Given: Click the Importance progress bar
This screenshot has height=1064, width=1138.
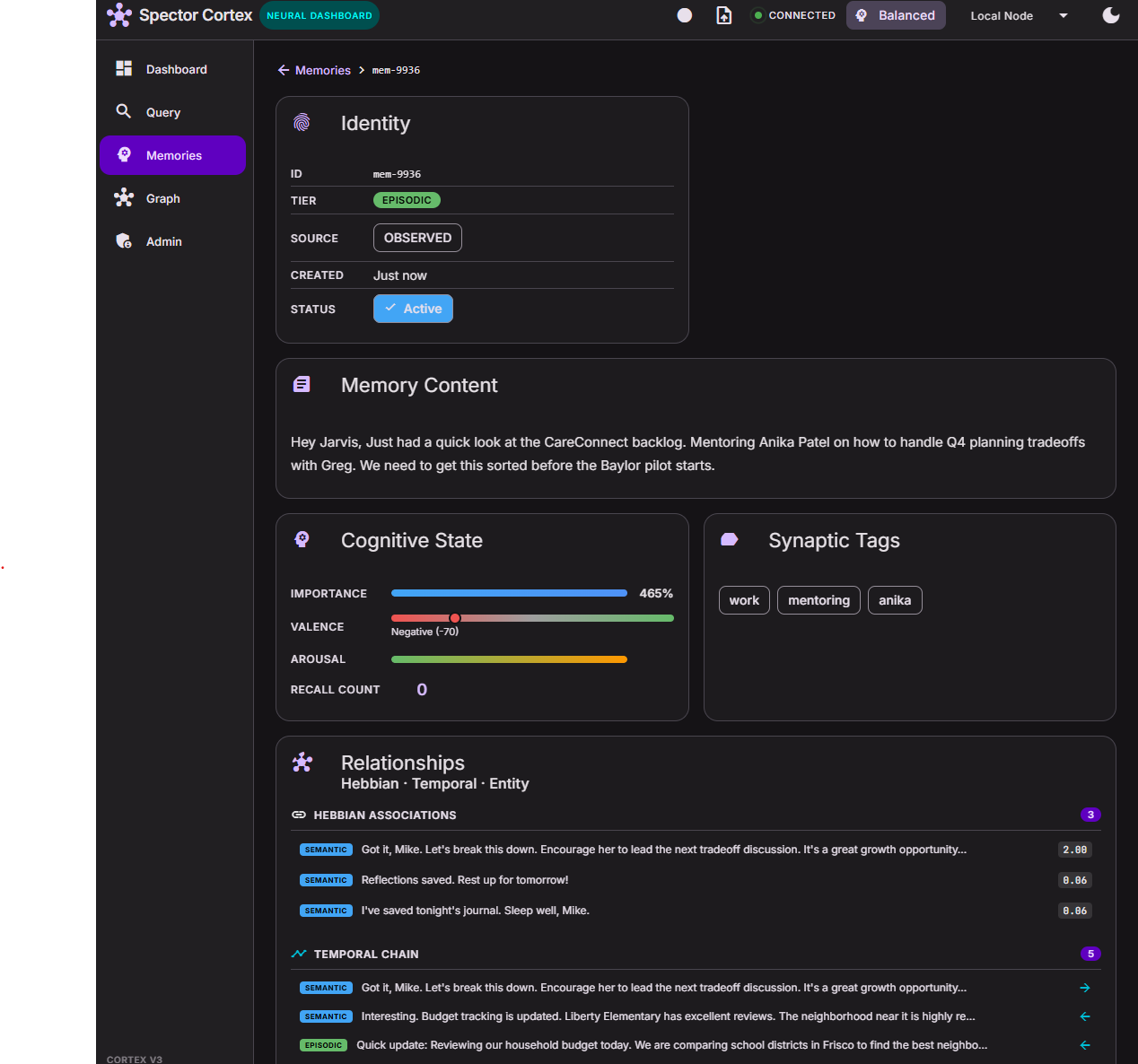Looking at the screenshot, I should point(509,593).
